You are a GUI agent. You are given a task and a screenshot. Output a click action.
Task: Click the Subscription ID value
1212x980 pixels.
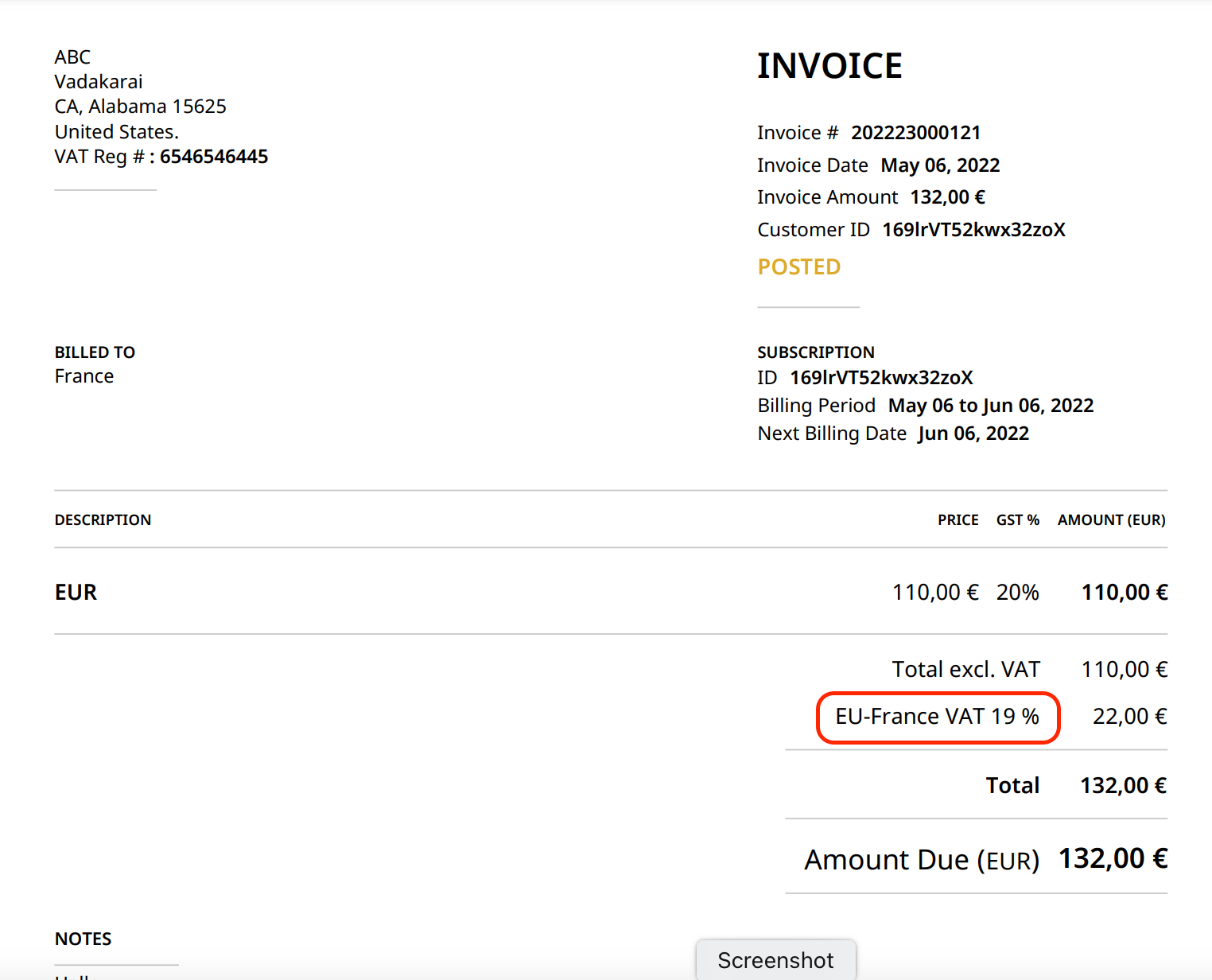tap(881, 377)
